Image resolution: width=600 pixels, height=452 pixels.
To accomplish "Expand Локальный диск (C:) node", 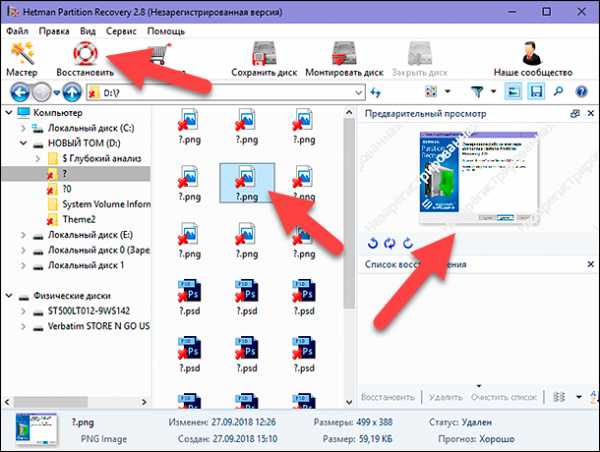I will 23,128.
